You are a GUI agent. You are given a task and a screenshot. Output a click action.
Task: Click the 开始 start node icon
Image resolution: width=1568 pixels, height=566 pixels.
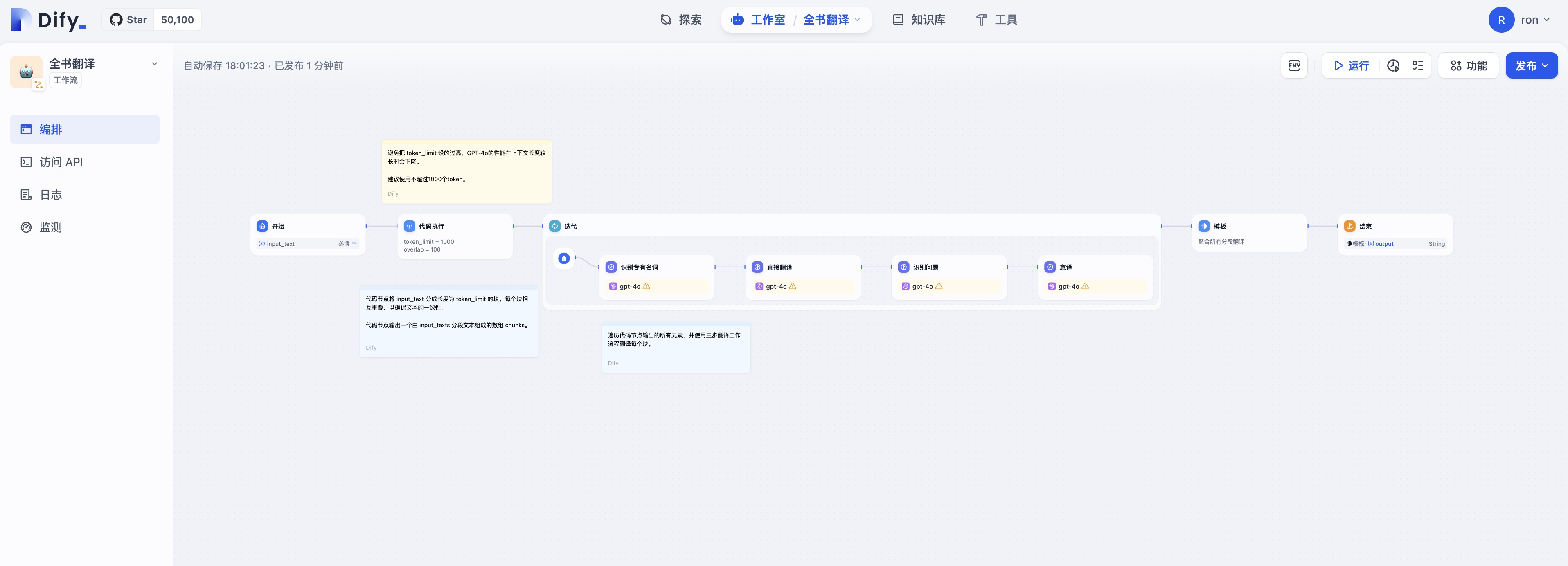(x=262, y=226)
